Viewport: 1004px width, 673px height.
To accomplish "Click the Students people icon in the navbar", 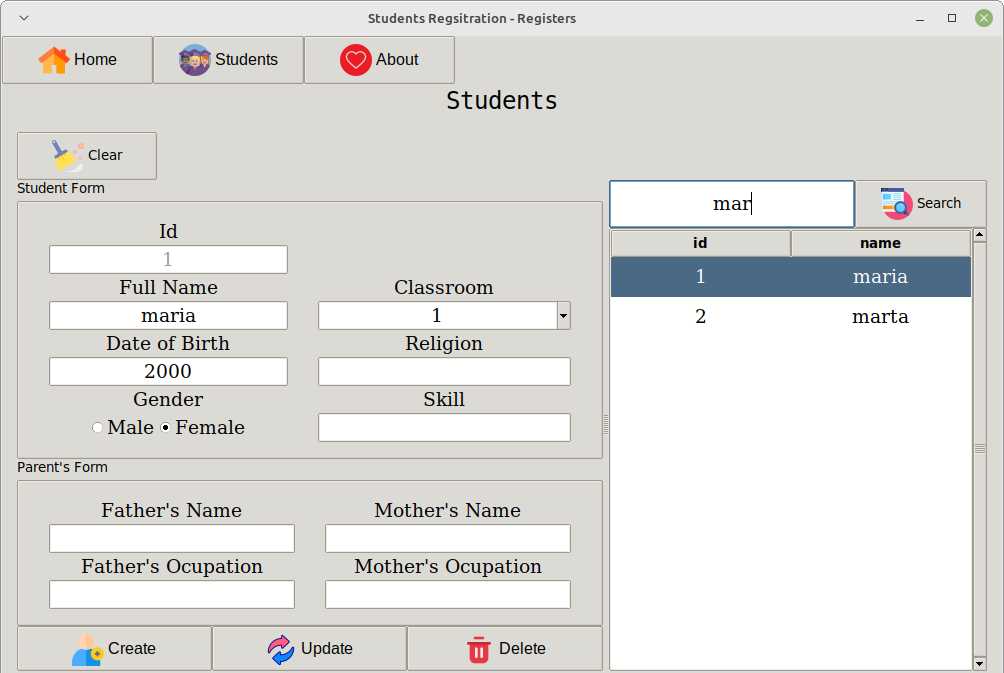I will (x=193, y=59).
